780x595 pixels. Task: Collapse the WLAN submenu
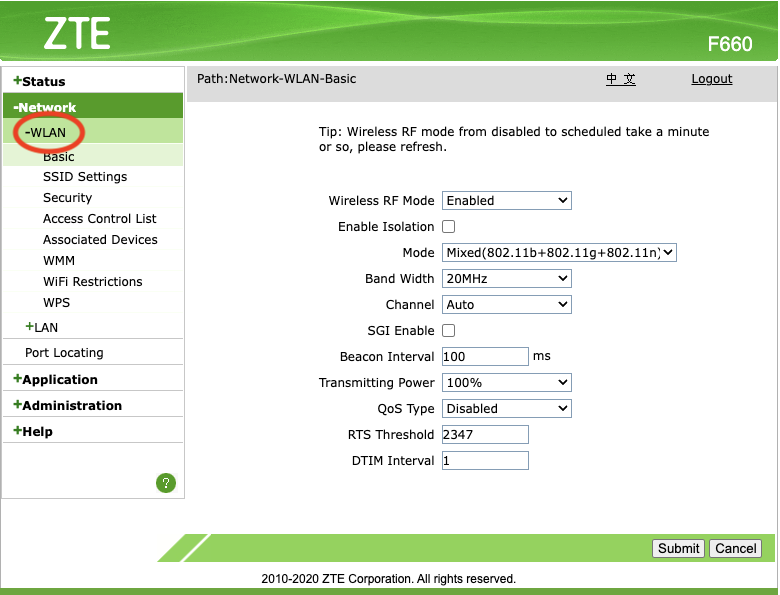coord(45,132)
